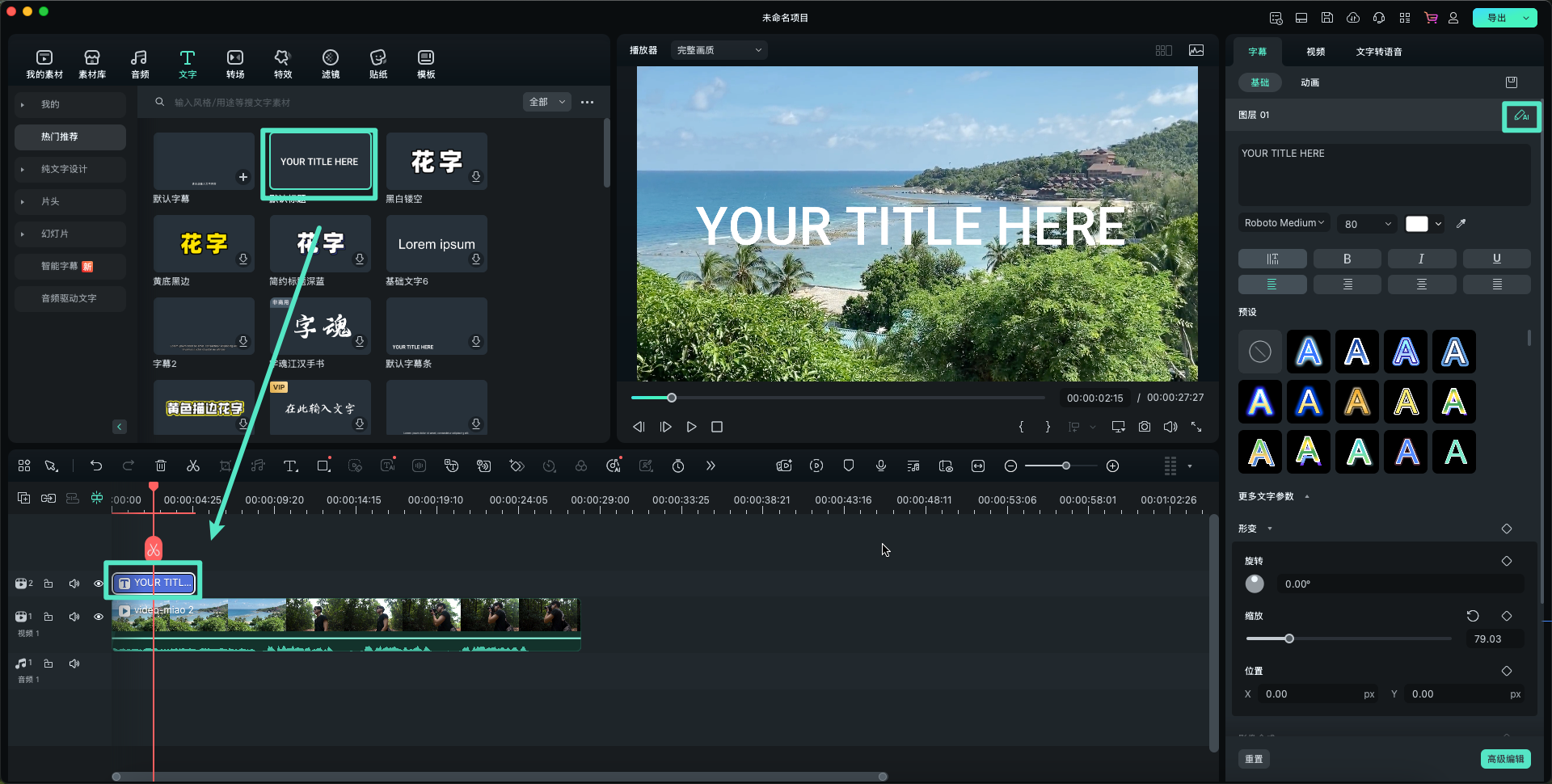Click the microphone voiceover icon

coord(880,466)
